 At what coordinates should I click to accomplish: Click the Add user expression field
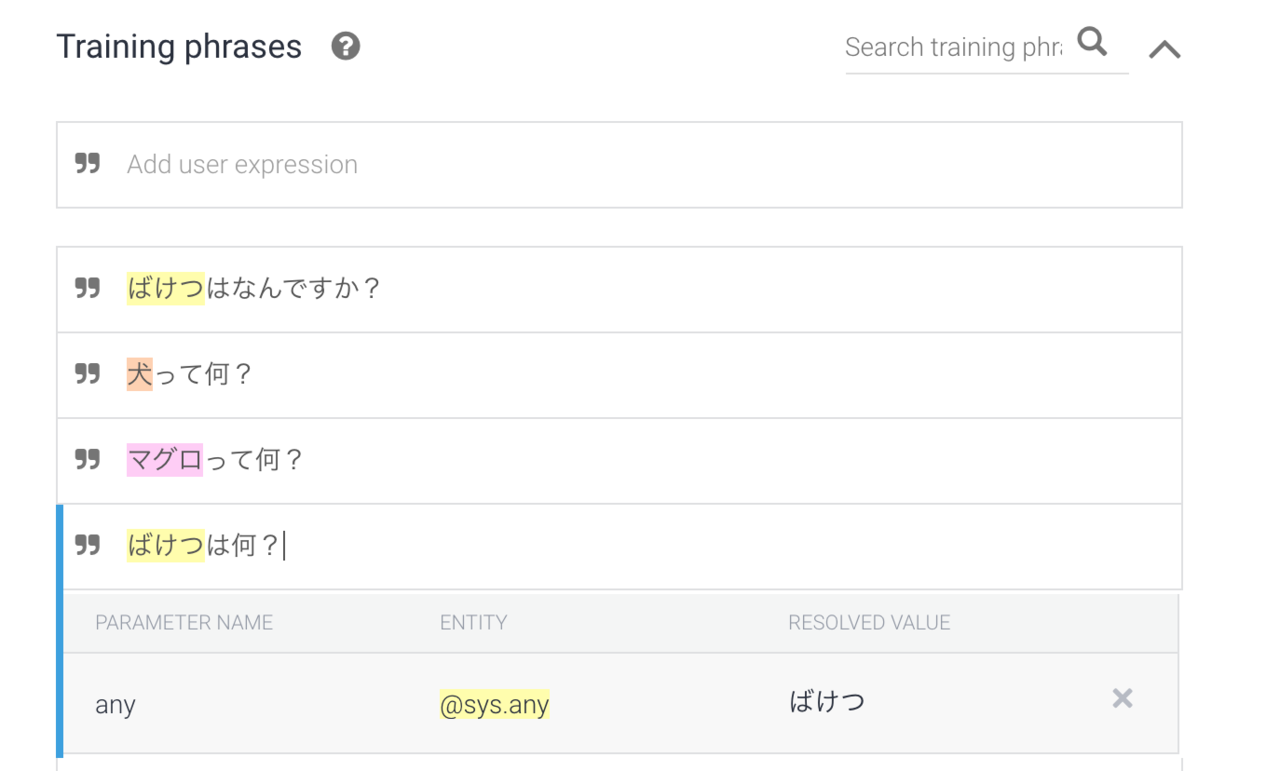coord(619,165)
